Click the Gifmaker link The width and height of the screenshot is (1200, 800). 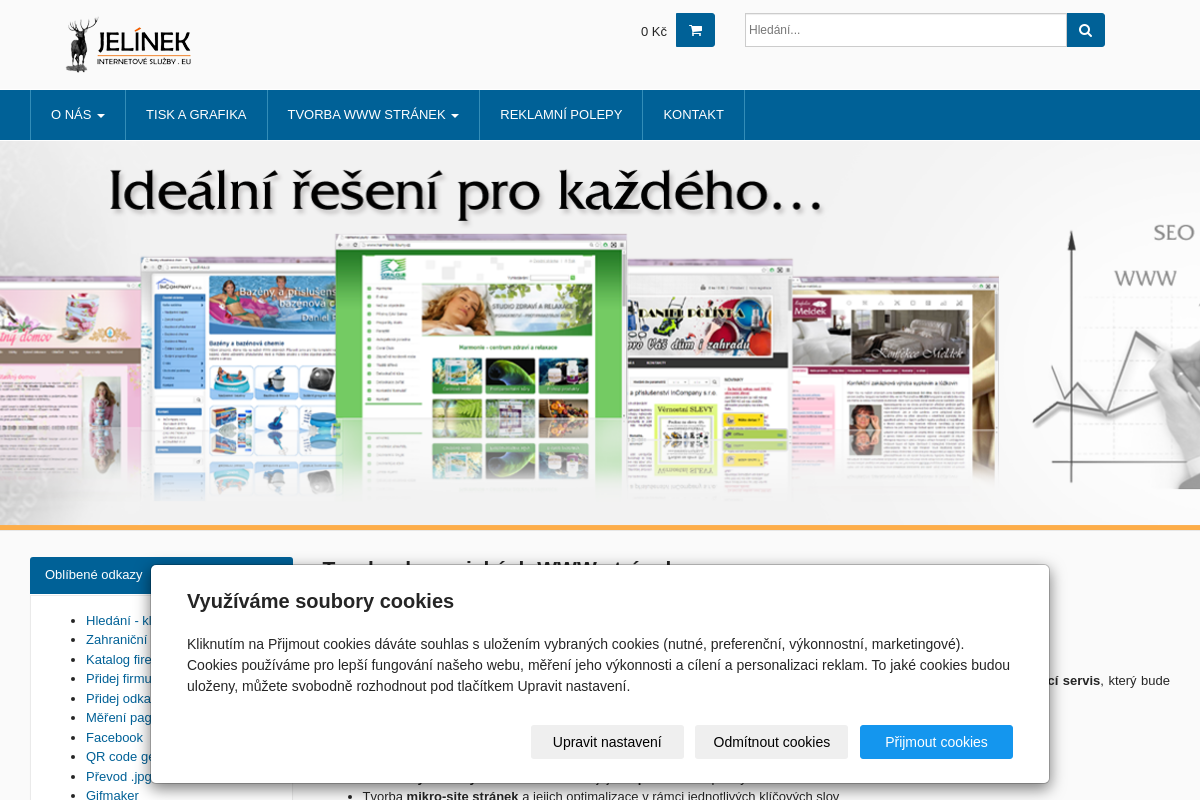click(x=112, y=794)
